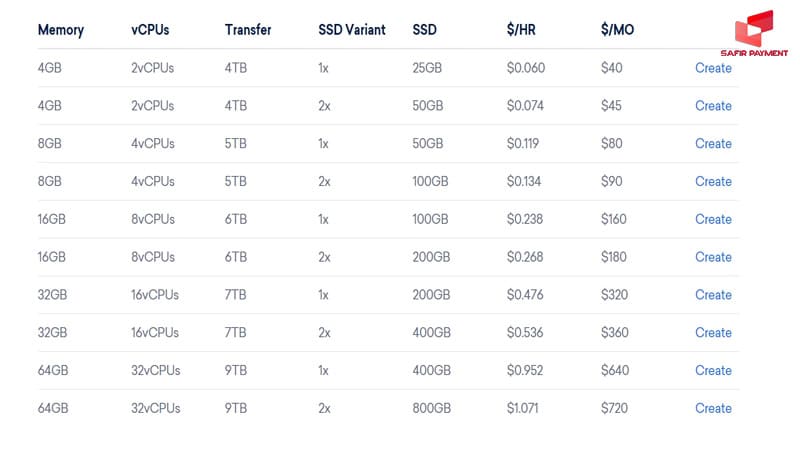Click the $/HR column header
Image resolution: width=800 pixels, height=450 pixels.
pyautogui.click(x=522, y=30)
